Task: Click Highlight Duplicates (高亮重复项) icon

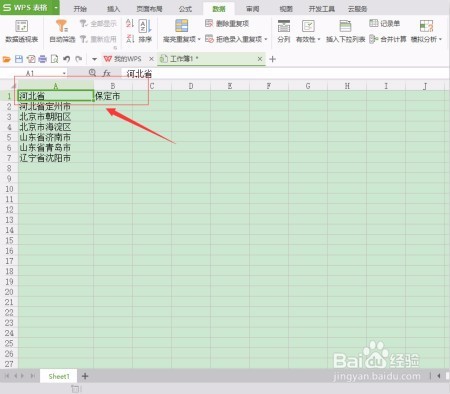Action: click(x=182, y=26)
